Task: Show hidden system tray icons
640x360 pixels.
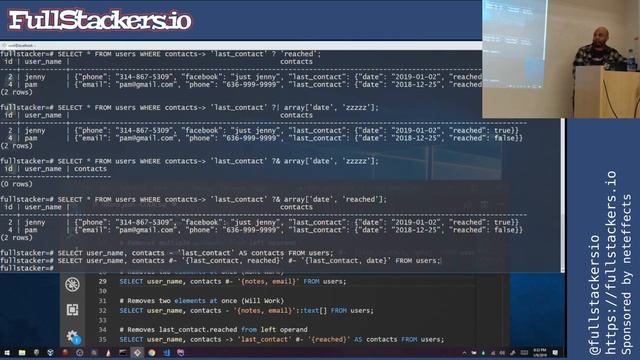Action: (x=464, y=353)
